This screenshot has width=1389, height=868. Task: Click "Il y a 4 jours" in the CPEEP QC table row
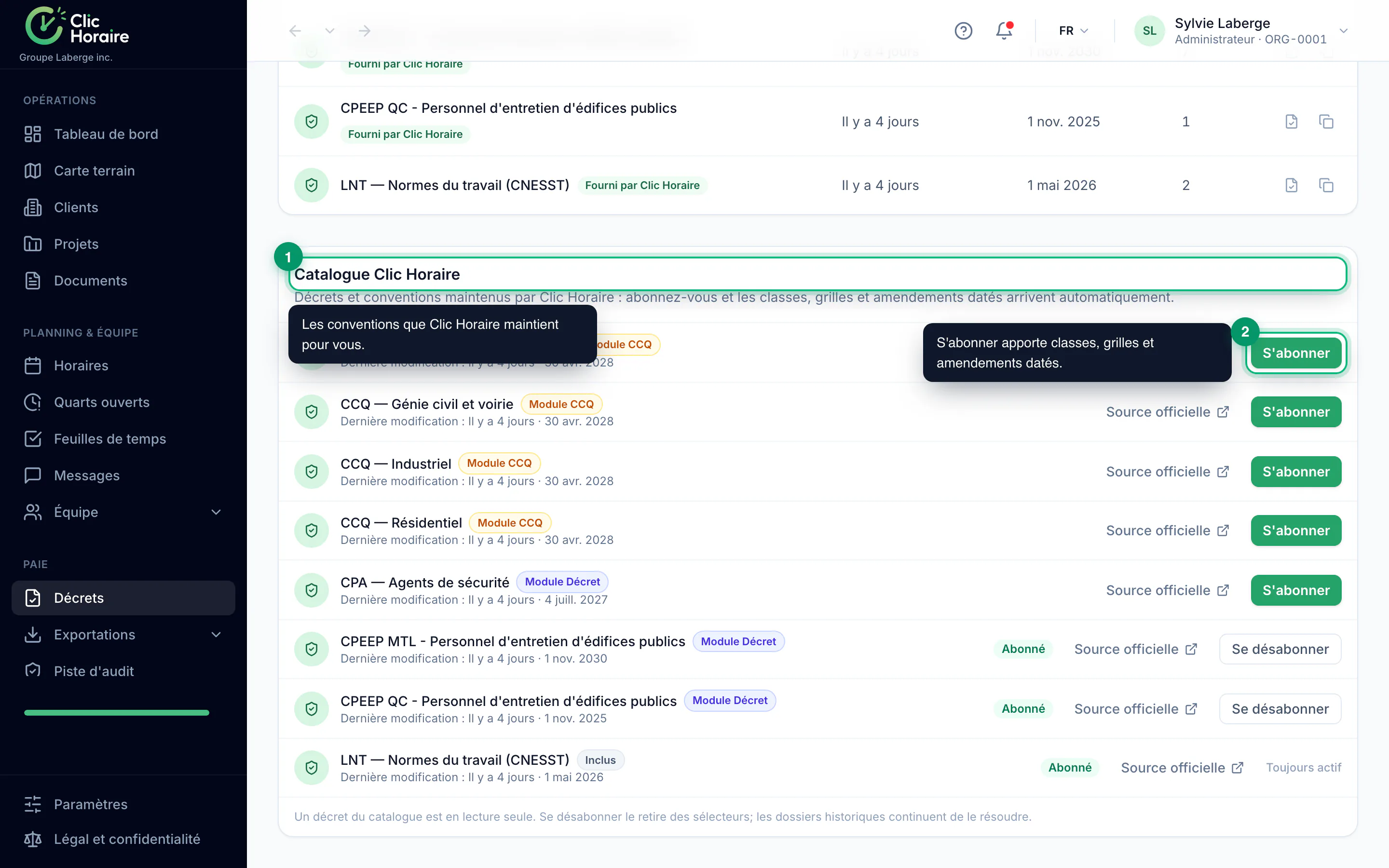click(880, 122)
